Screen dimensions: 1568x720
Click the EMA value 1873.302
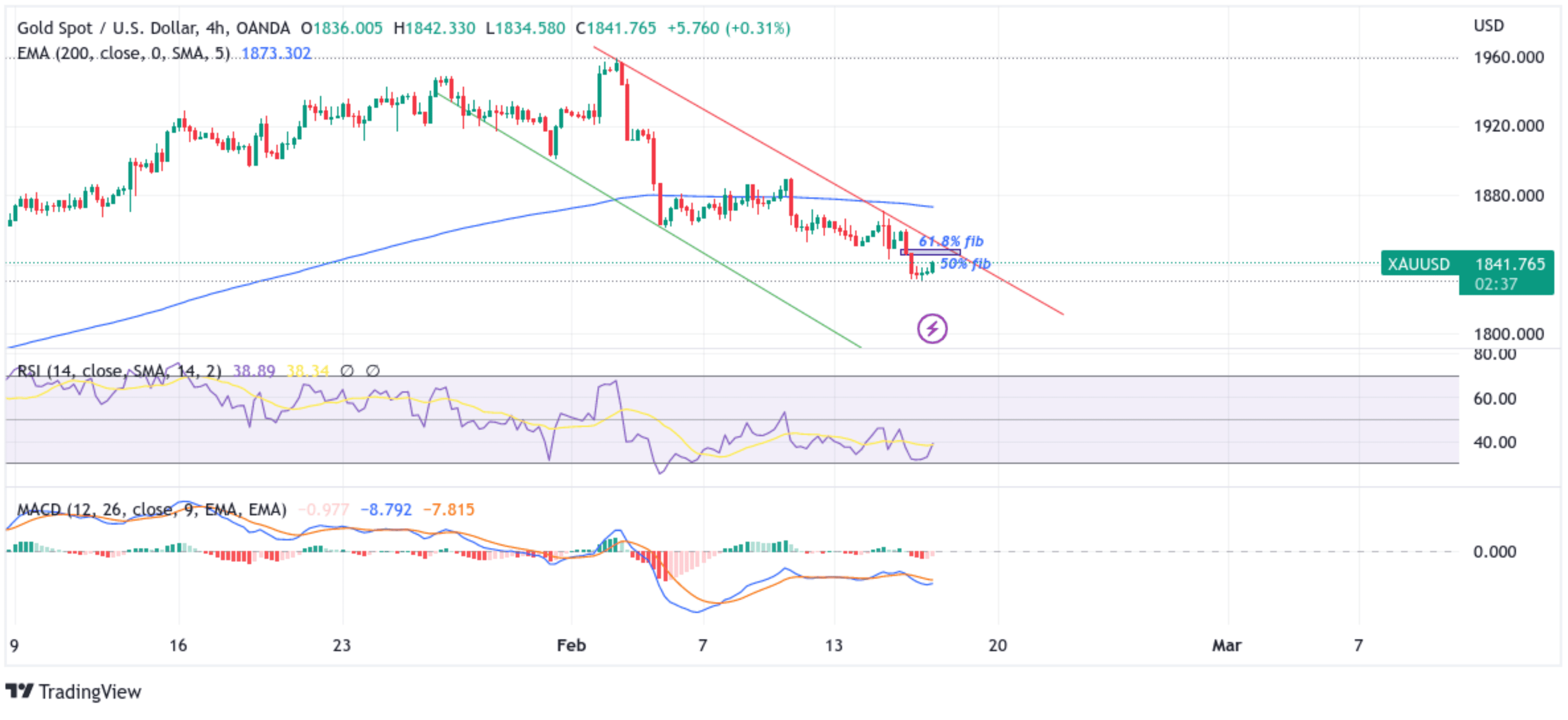(276, 53)
